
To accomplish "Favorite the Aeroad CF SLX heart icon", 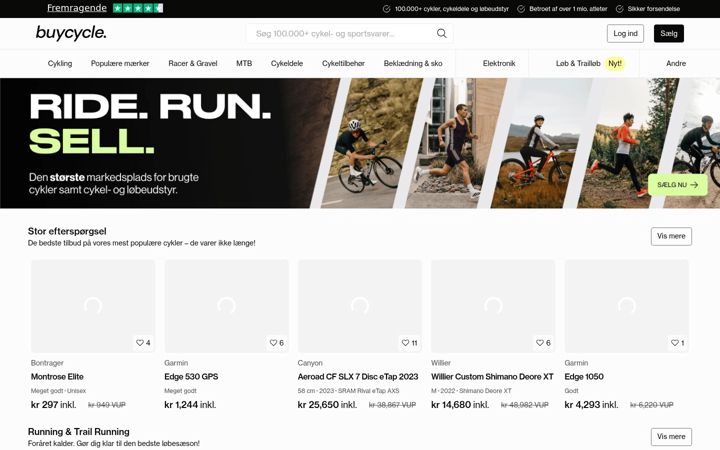I will tap(405, 343).
